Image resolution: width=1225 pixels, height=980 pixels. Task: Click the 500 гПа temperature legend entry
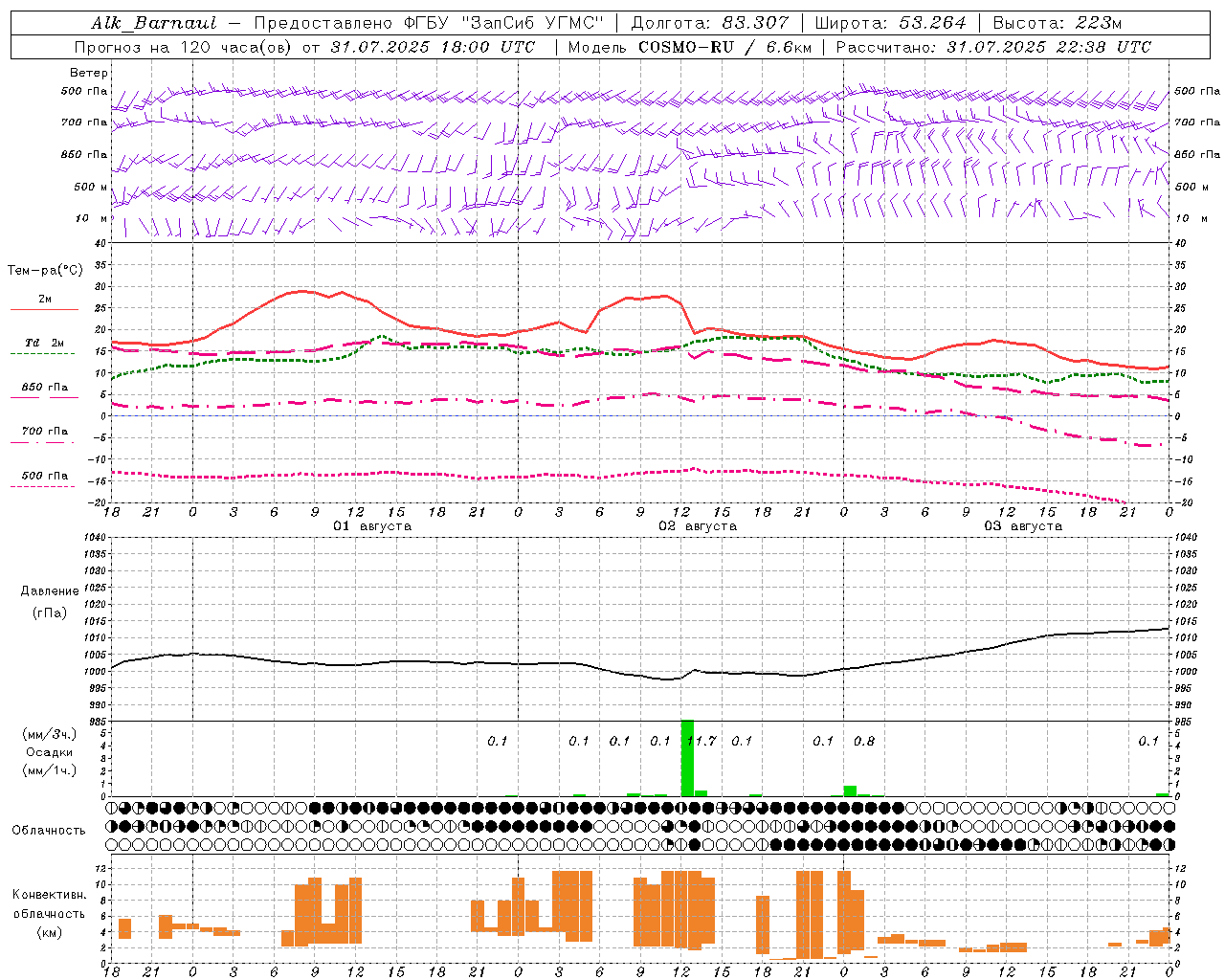44,479
